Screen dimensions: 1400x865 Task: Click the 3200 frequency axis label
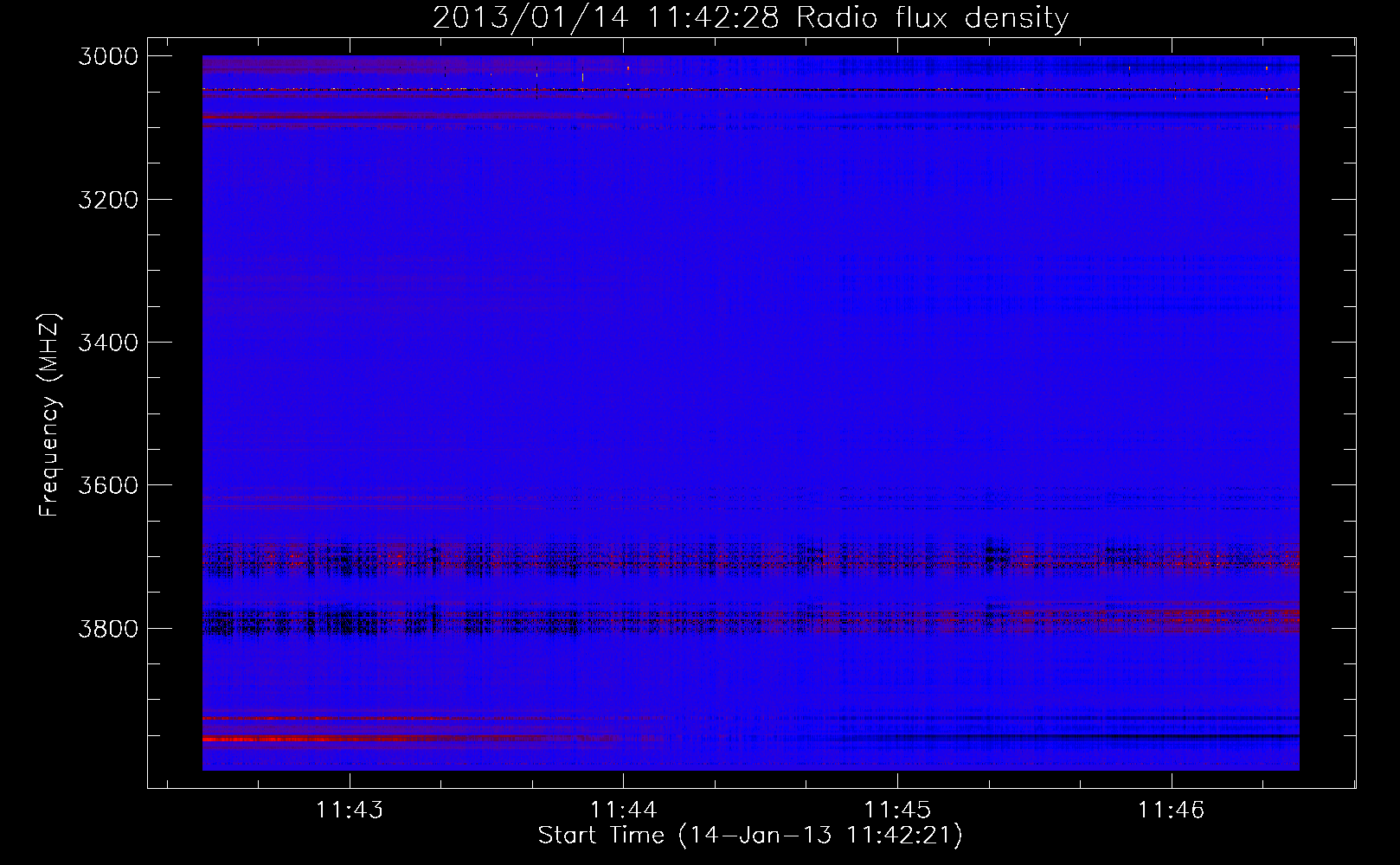108,200
